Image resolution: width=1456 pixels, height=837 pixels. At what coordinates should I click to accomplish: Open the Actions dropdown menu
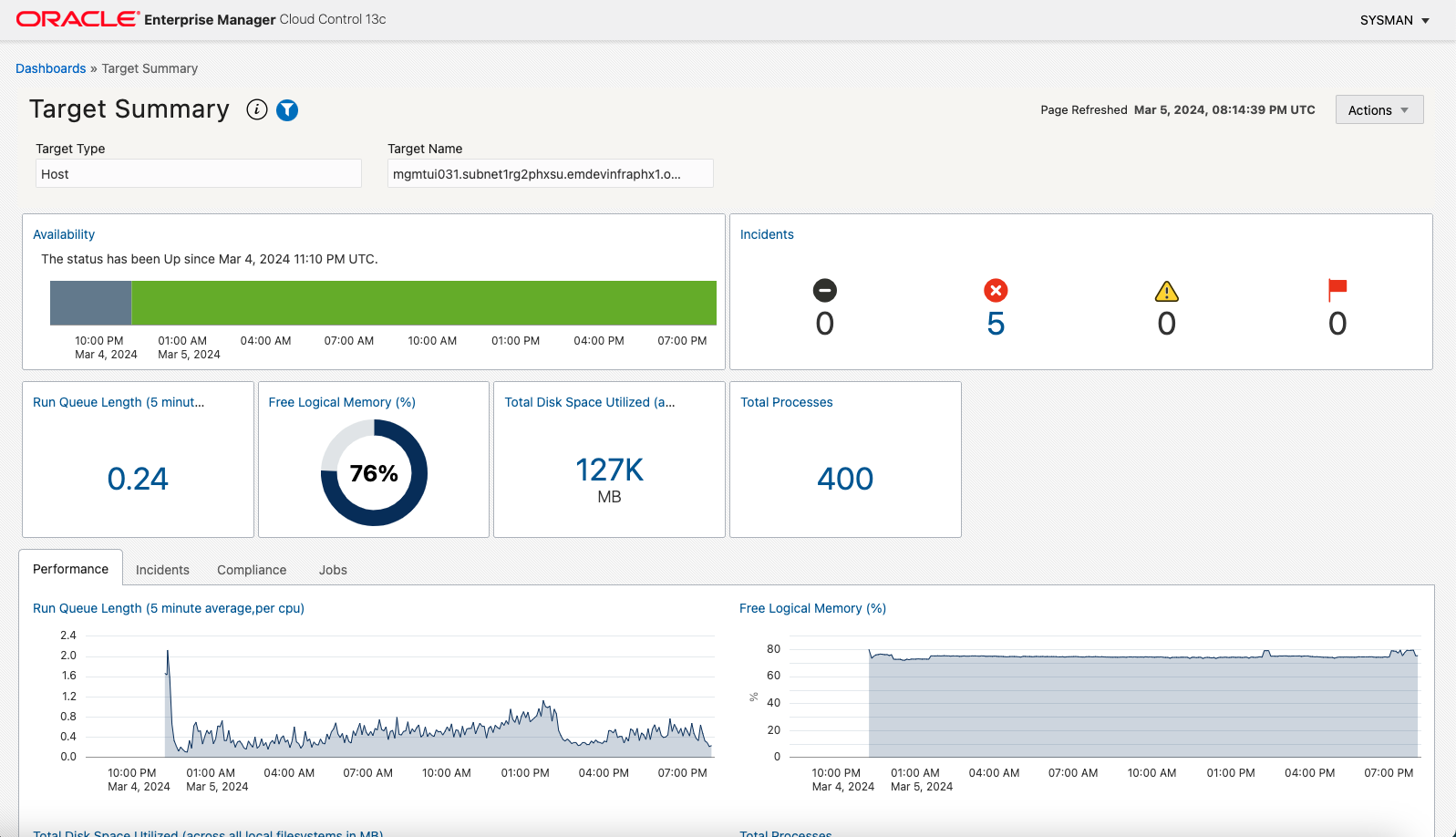click(x=1379, y=110)
